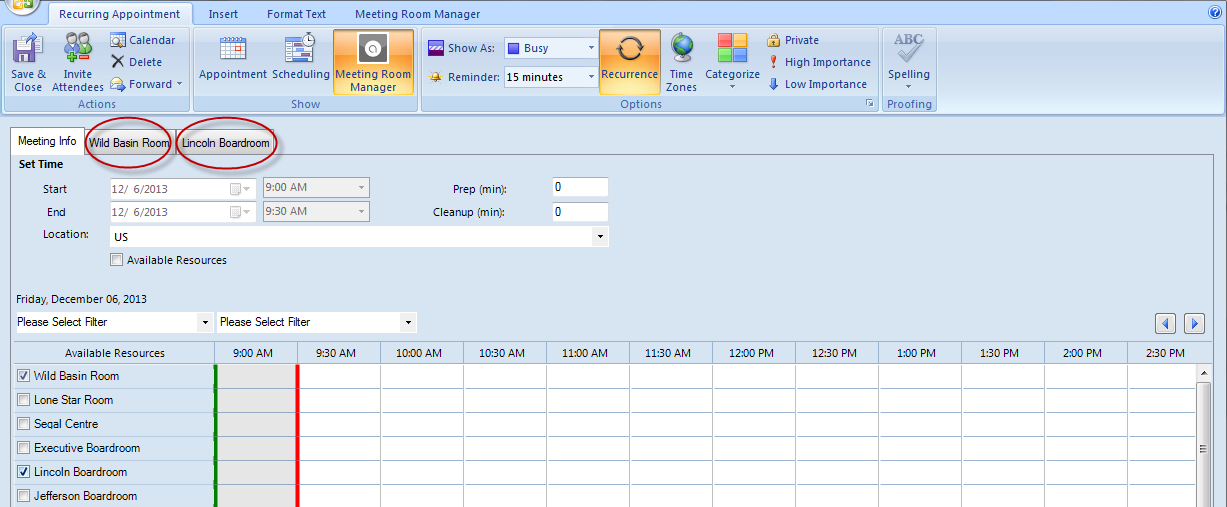This screenshot has width=1227, height=507.
Task: Click the Meeting Room Manager ribbon button
Action: pos(373,61)
